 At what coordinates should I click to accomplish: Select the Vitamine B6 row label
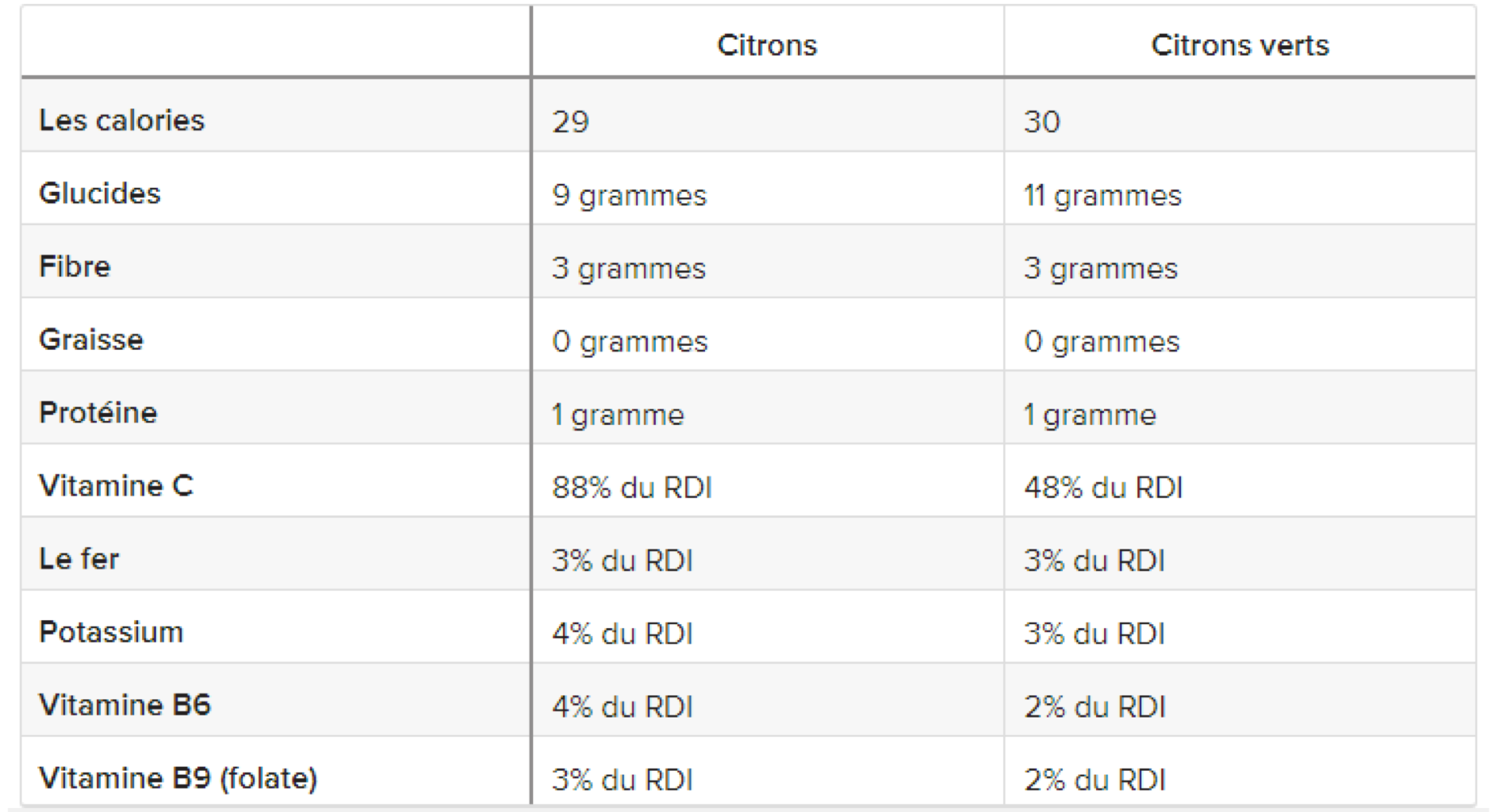tap(125, 705)
